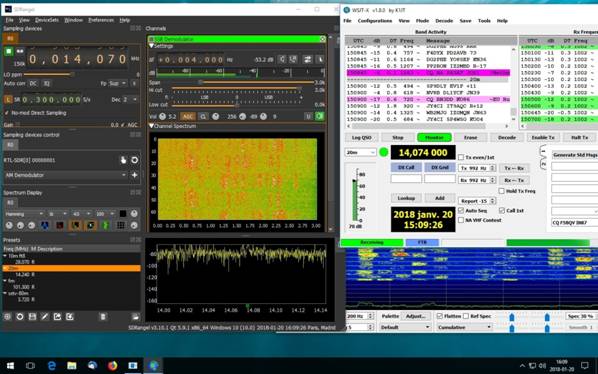Screen dimensions: 598x374
Task: Open Microsoft Edge from the taskbar
Action: coord(51,366)
